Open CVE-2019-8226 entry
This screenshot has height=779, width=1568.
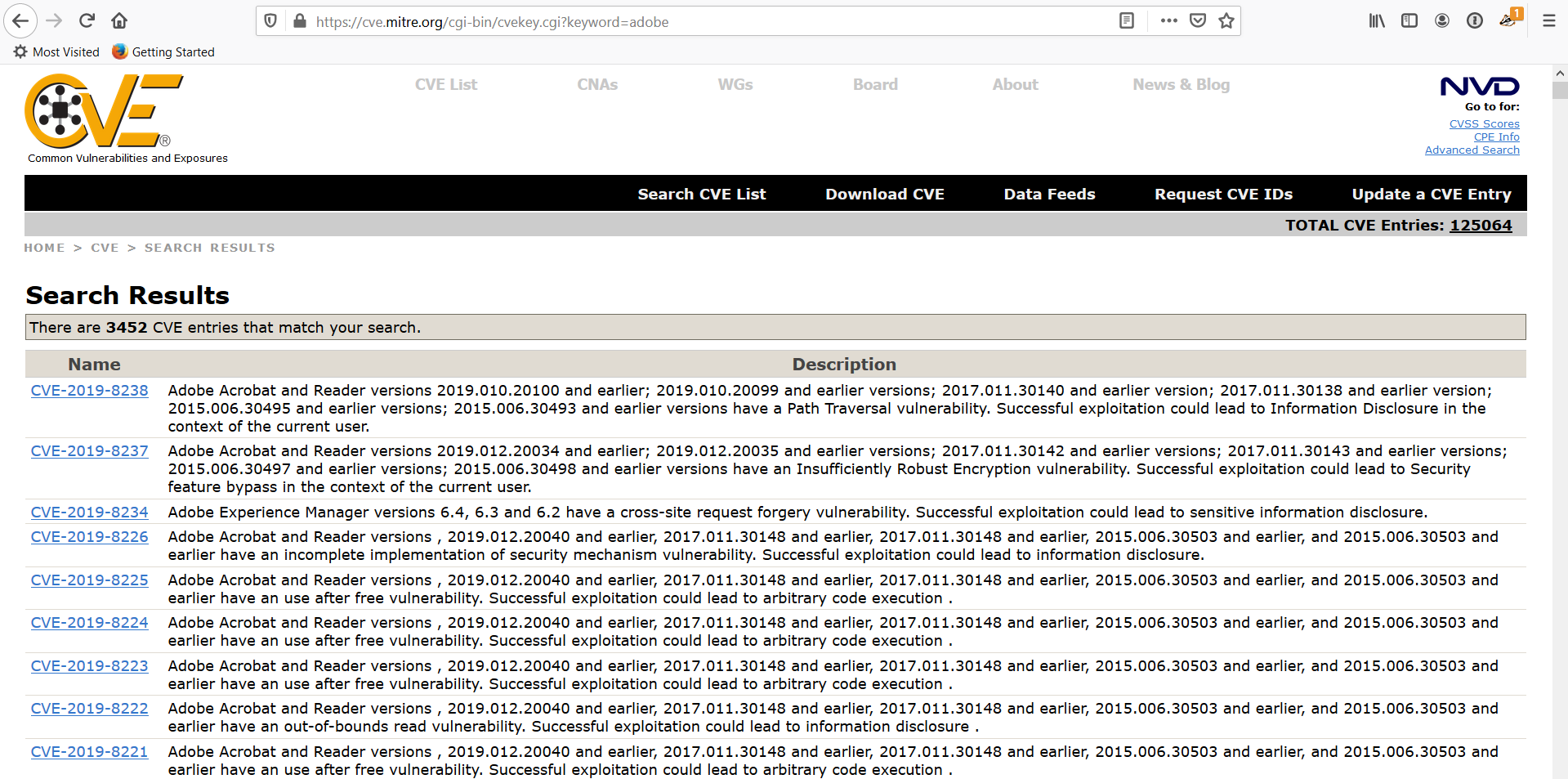click(x=90, y=537)
